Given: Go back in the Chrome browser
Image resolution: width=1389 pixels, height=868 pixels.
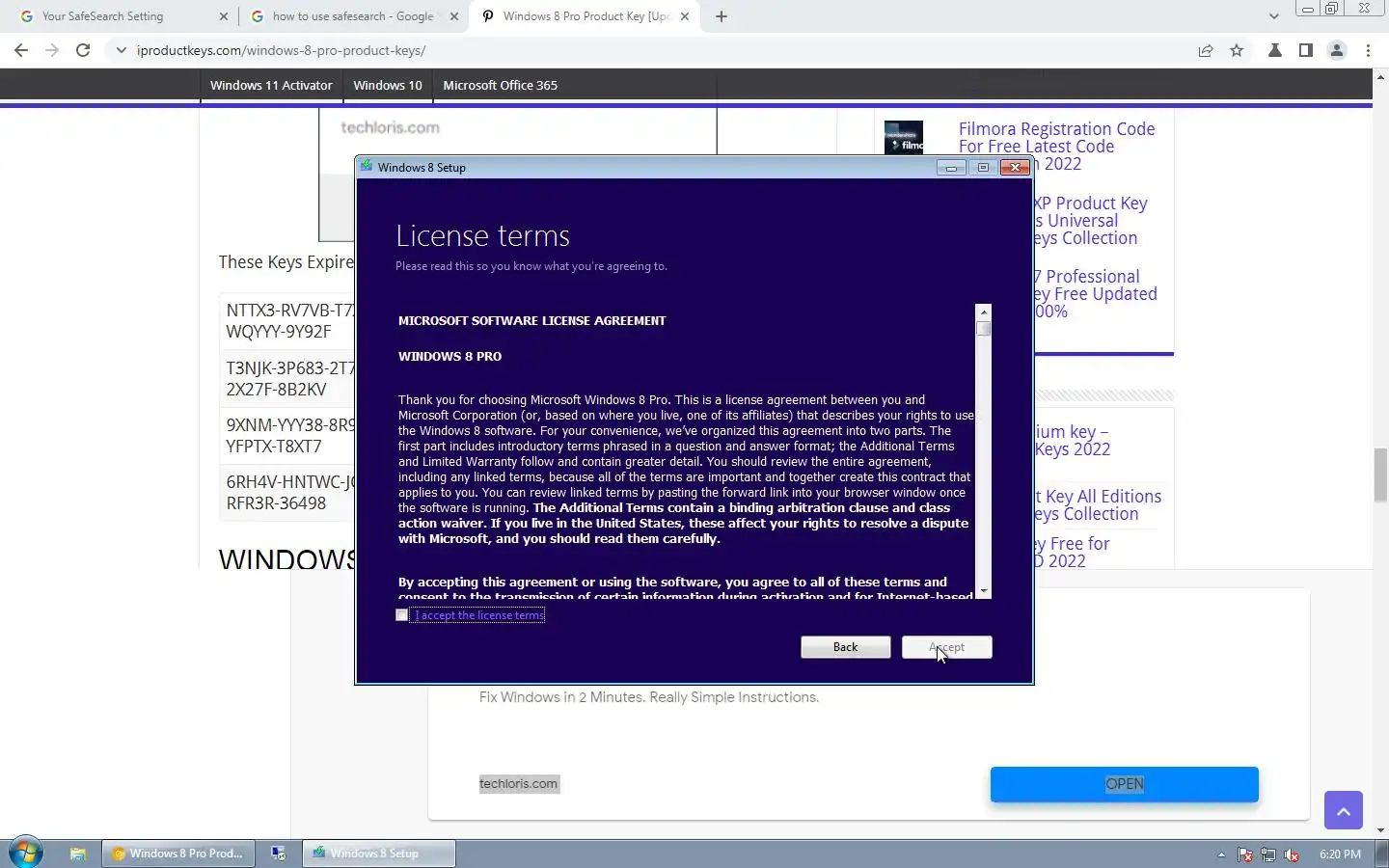Looking at the screenshot, I should [21, 50].
